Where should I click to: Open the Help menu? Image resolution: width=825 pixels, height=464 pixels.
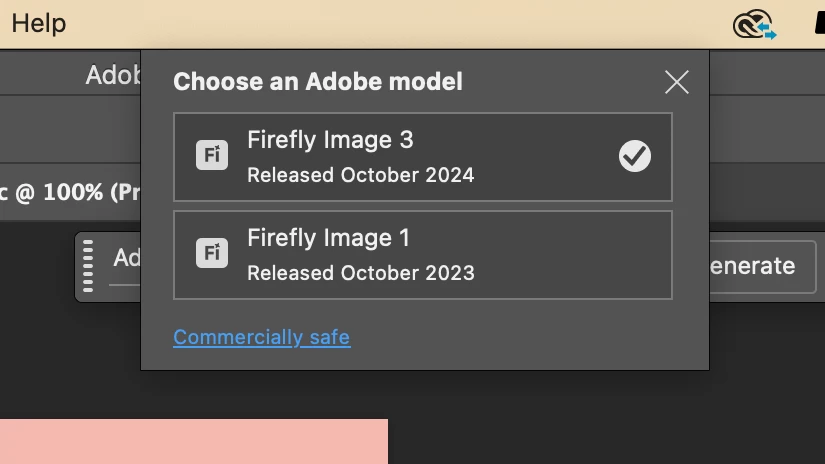coord(38,23)
